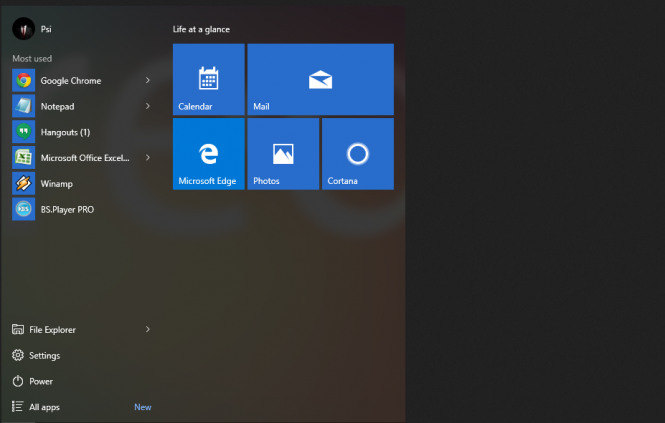Launch Notepad from the Start menu
Image resolution: width=665 pixels, height=423 pixels.
[x=57, y=106]
